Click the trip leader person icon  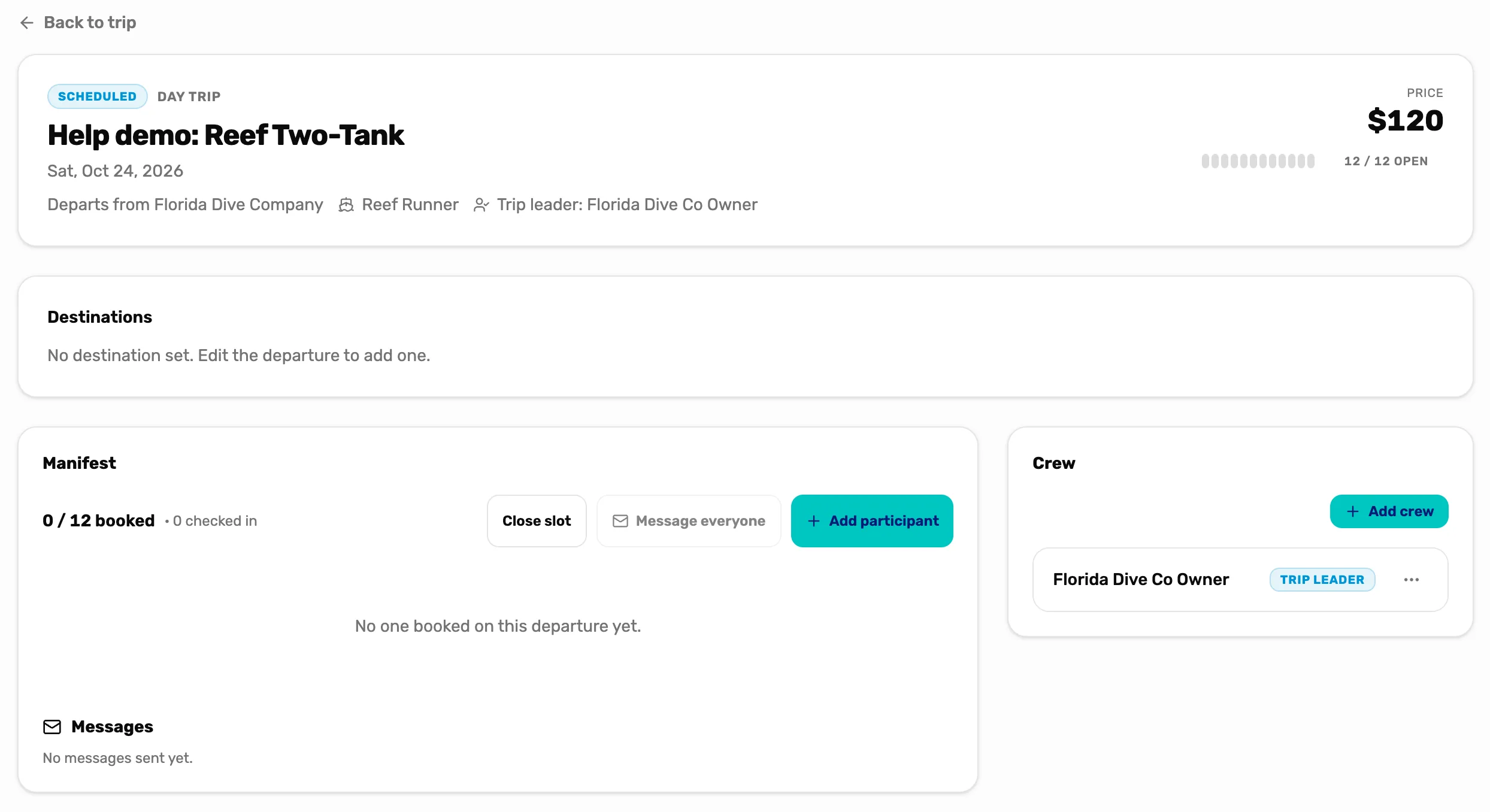tap(481, 205)
